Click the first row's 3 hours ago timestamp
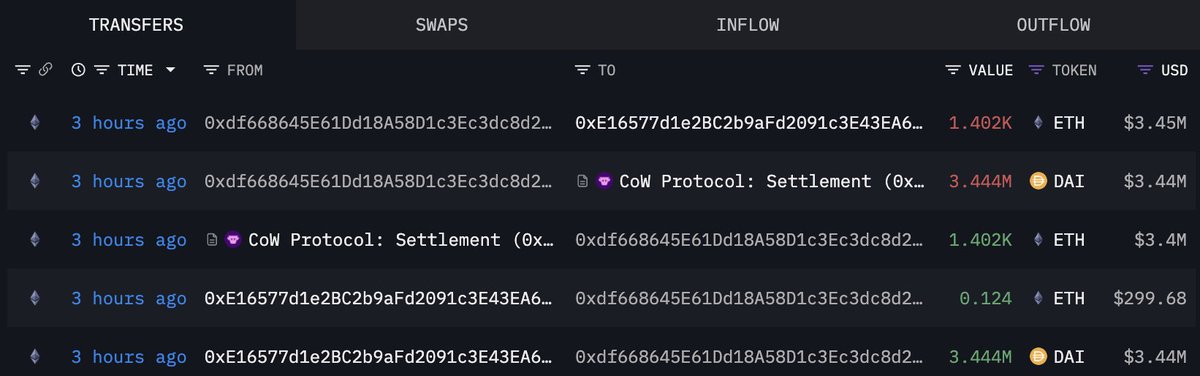1200x376 pixels. point(129,123)
